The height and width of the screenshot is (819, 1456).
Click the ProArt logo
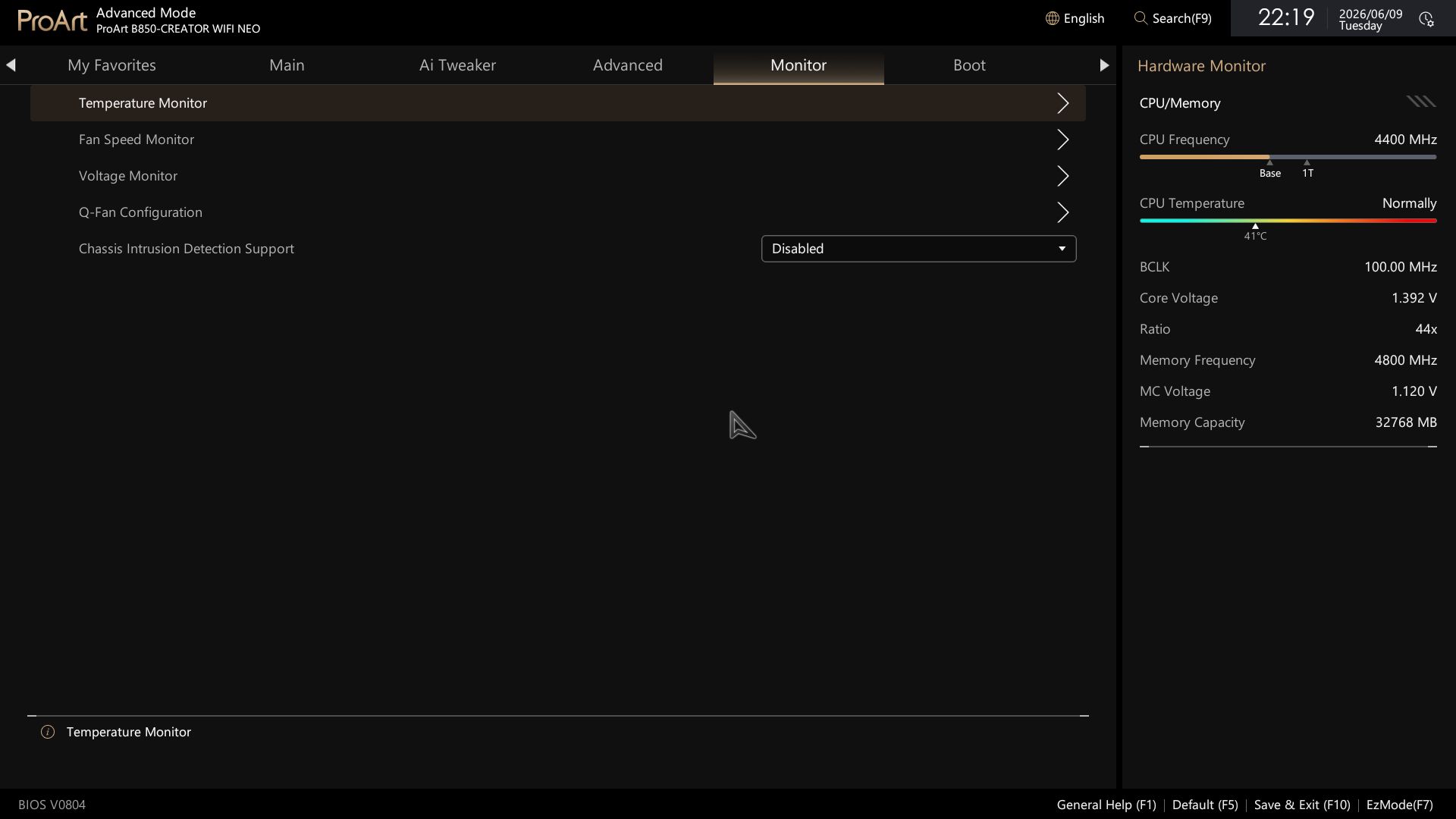point(52,20)
